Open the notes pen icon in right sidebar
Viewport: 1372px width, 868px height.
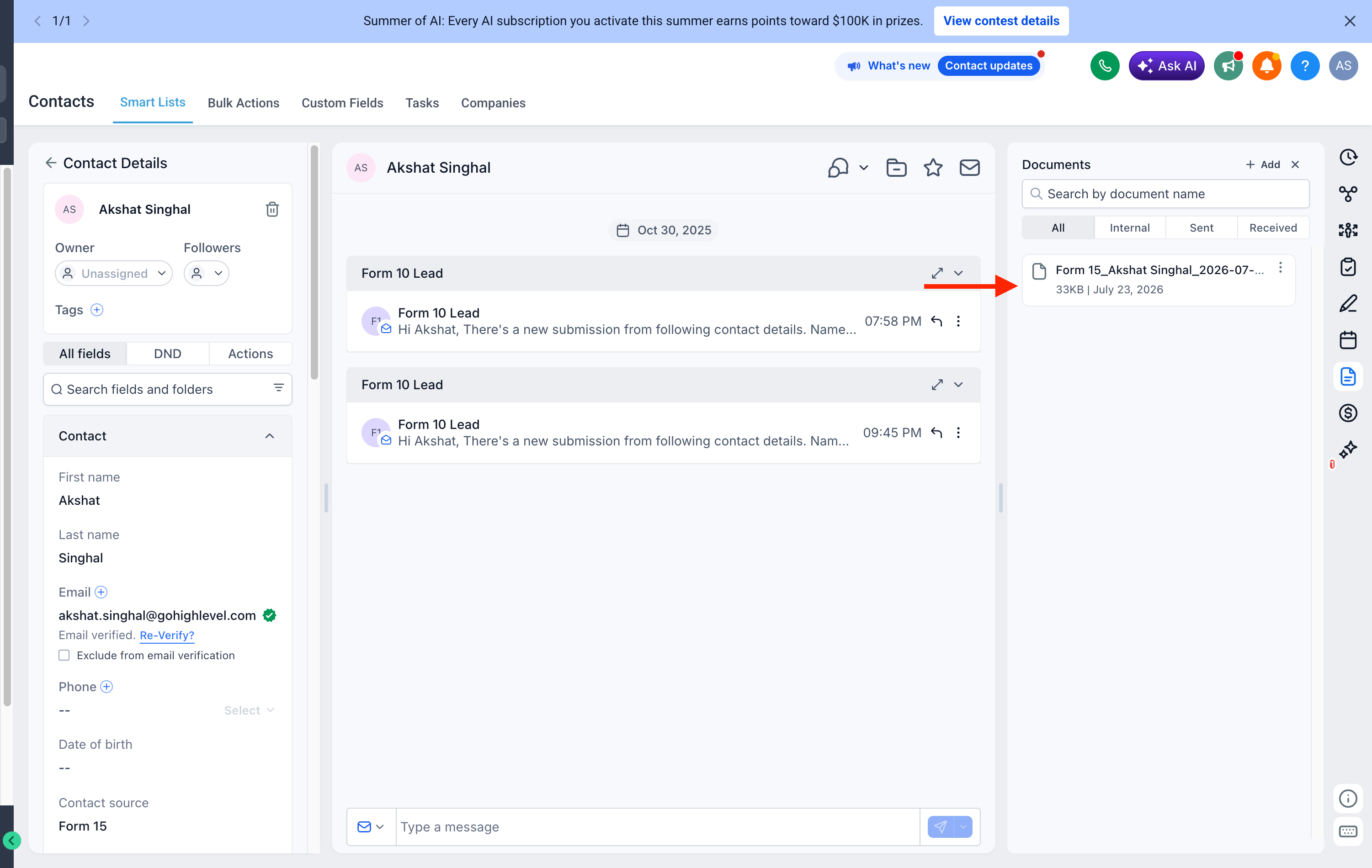click(x=1347, y=303)
